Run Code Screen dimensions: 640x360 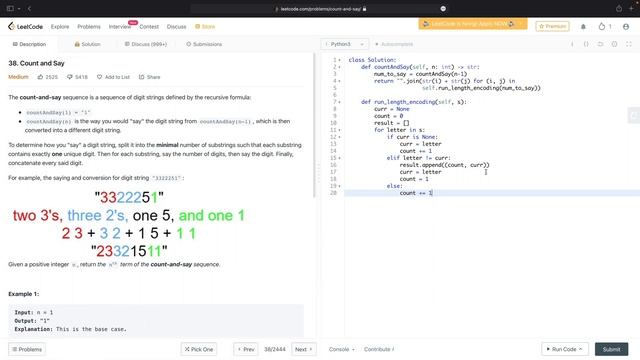[565, 349]
